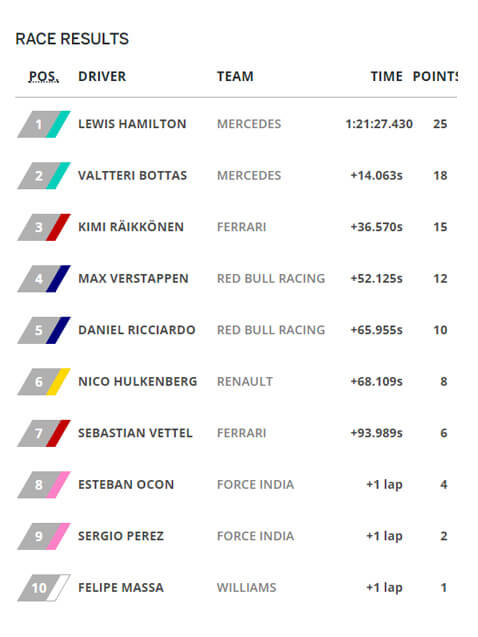Click the position 2 badge beside Valtteri Bottas
Image resolution: width=478 pixels, height=637 pixels.
click(x=44, y=176)
